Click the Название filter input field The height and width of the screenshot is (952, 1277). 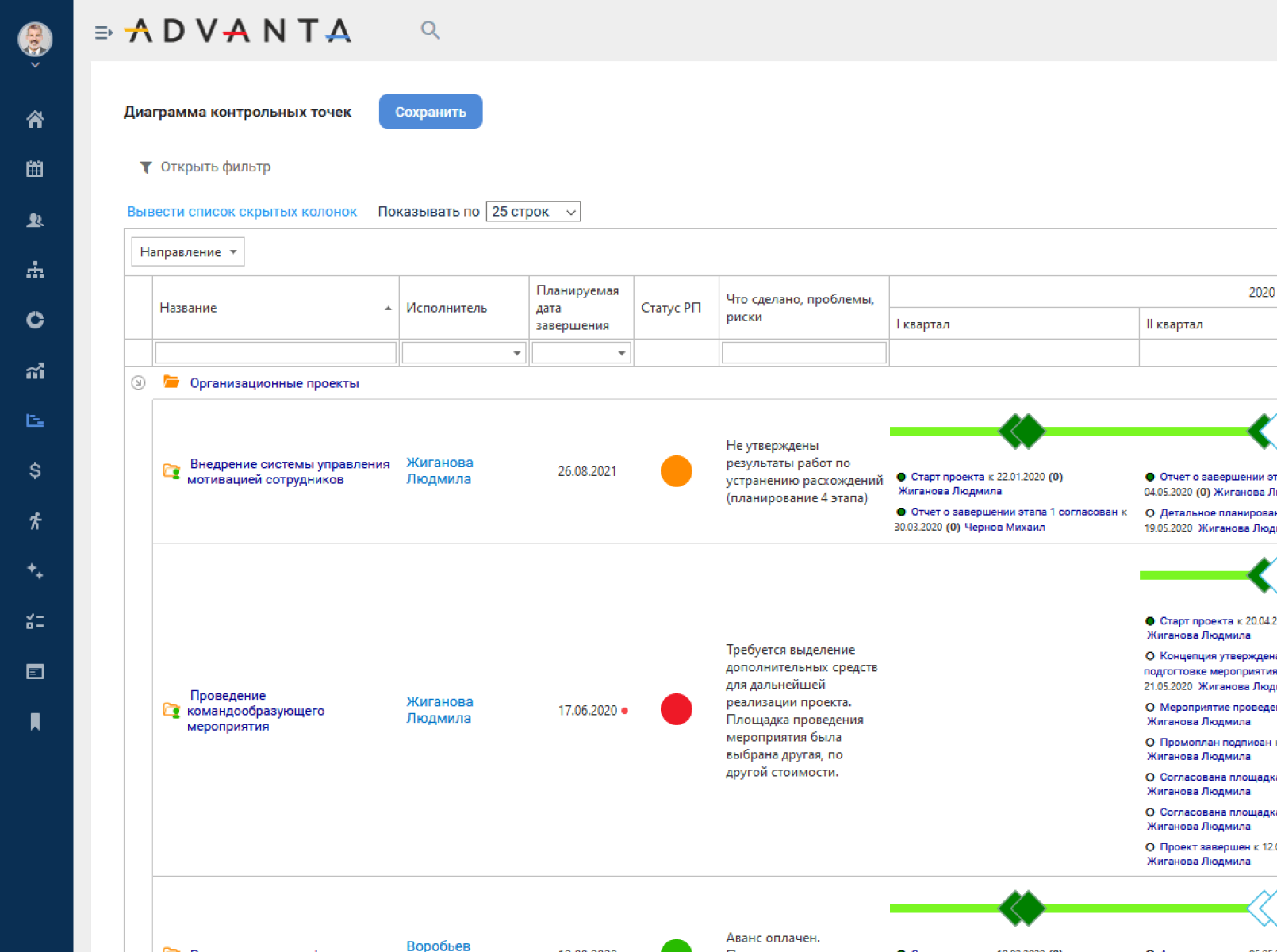(275, 353)
